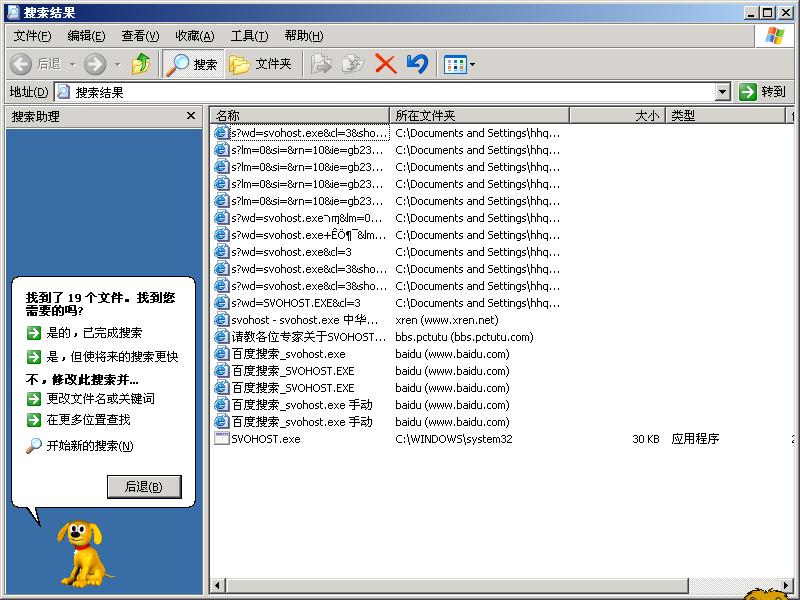Toggle the 搜索 (Search) toolbar button
This screenshot has height=600, width=800.
pyautogui.click(x=193, y=64)
